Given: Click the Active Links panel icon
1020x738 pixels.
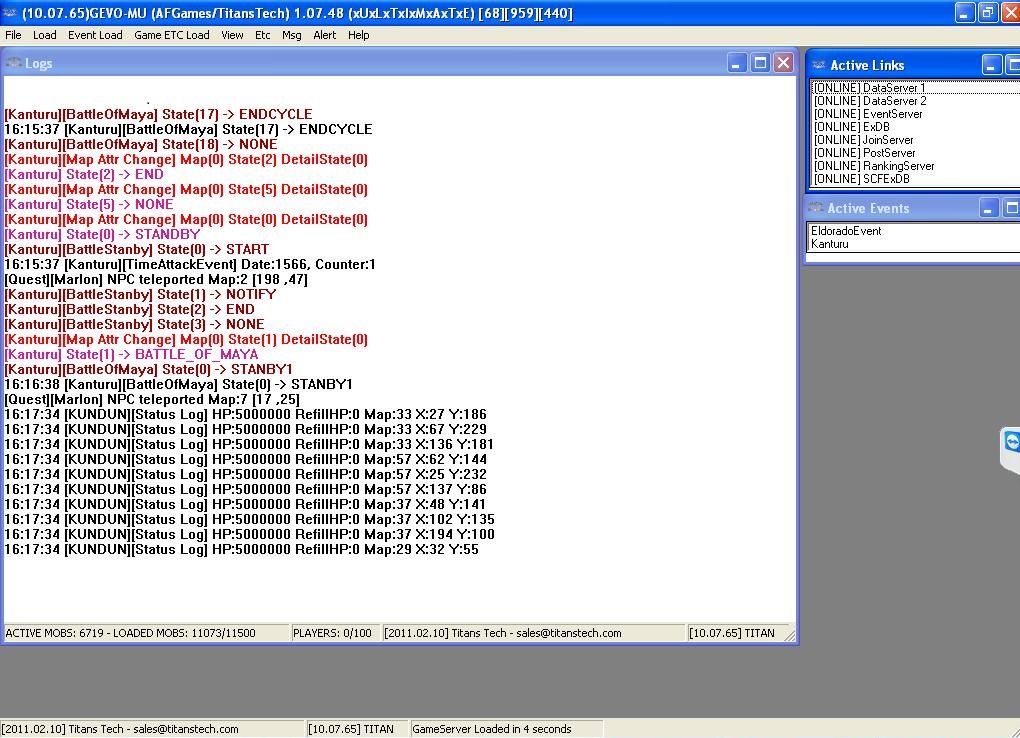Looking at the screenshot, I should (818, 65).
